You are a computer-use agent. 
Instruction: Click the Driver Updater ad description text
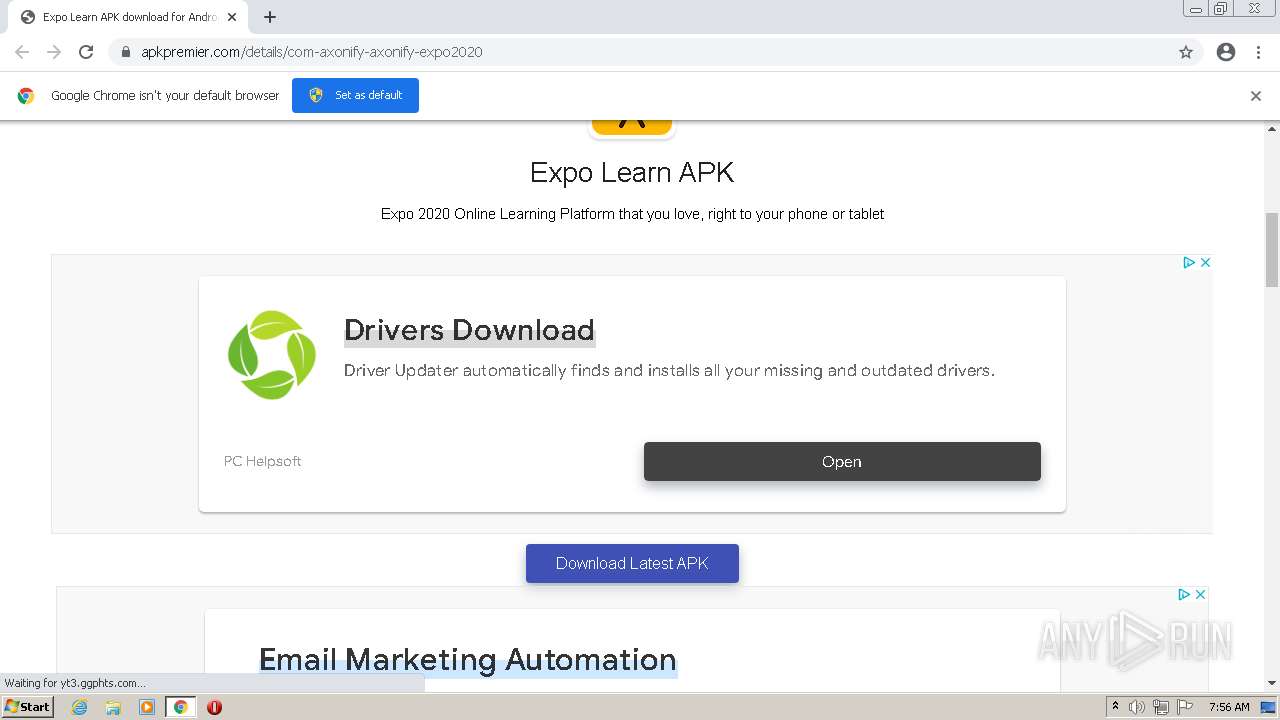[669, 370]
